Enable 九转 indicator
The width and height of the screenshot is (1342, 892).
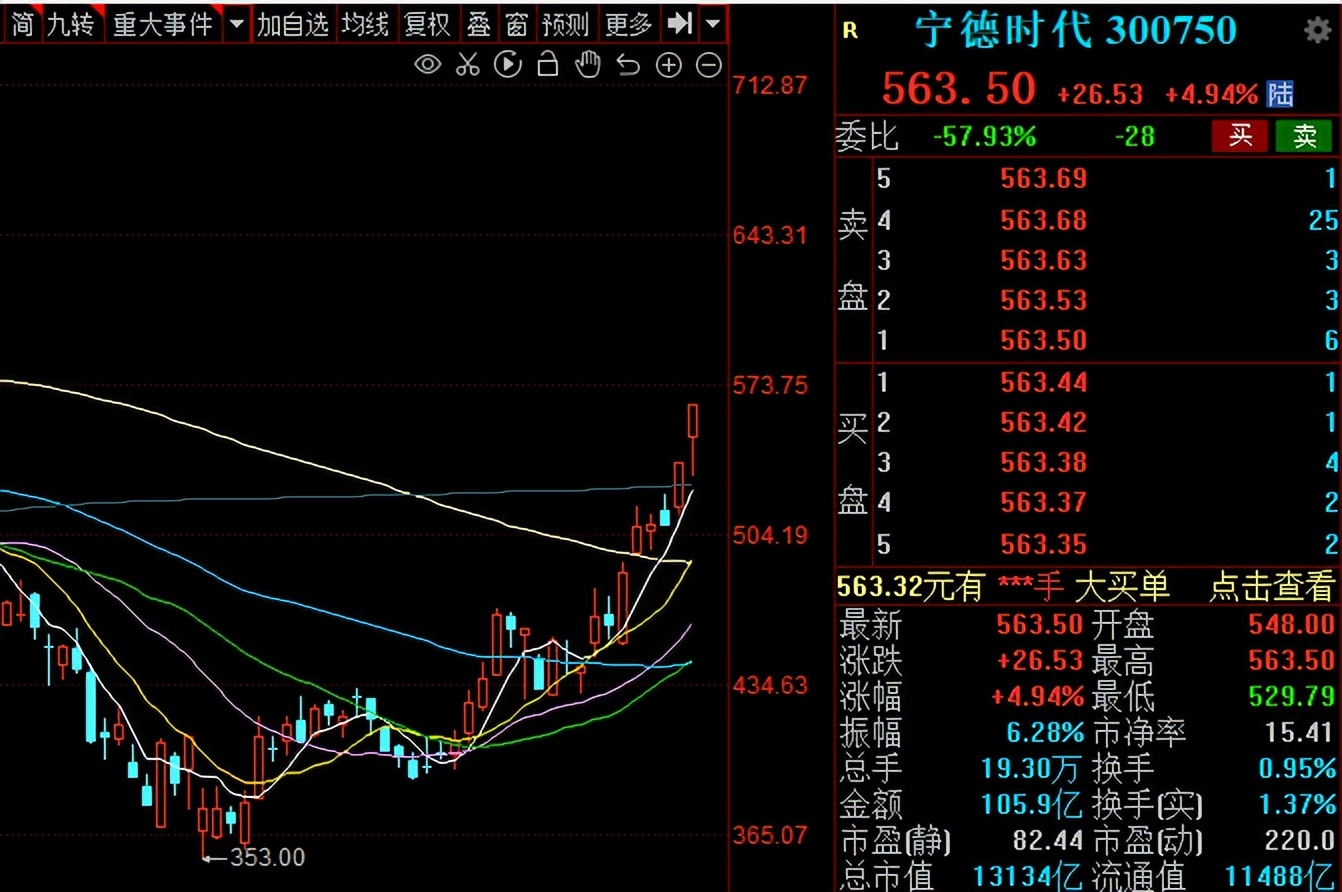point(72,23)
